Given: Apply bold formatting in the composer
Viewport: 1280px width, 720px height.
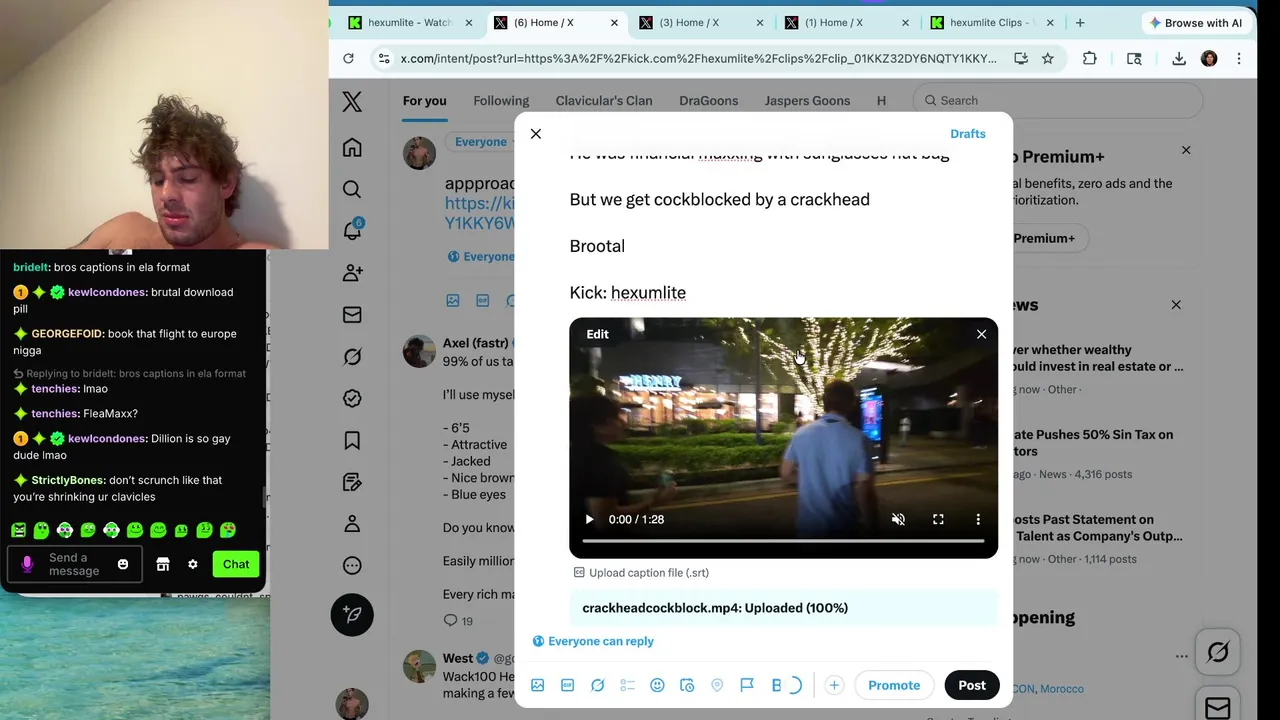Looking at the screenshot, I should 776,685.
